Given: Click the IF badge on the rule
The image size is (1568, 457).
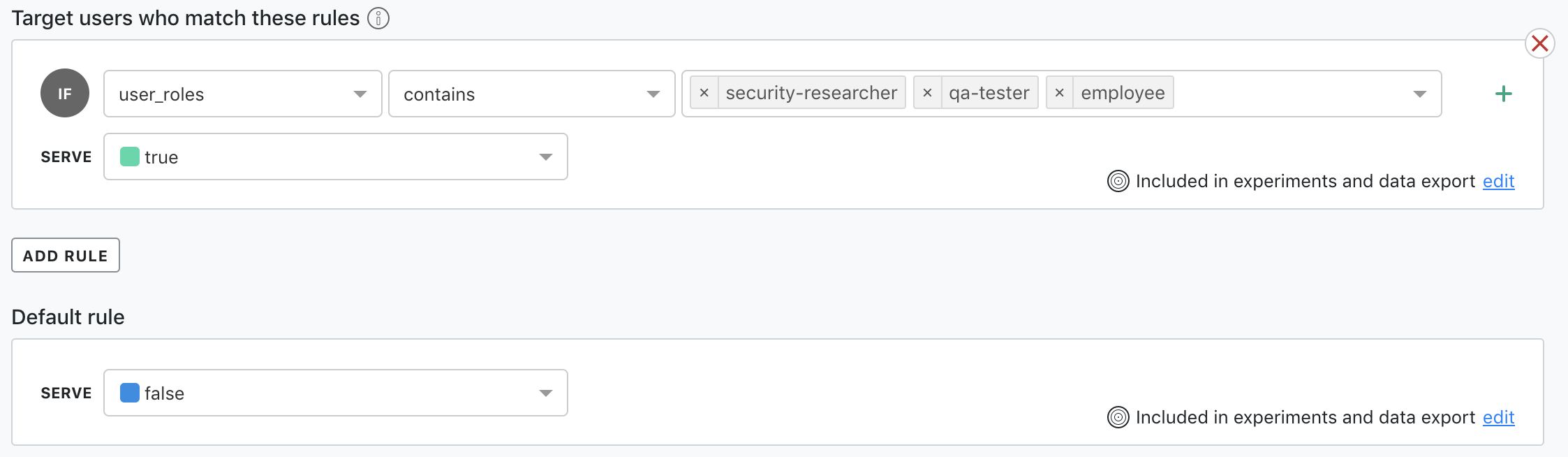Looking at the screenshot, I should click(x=64, y=92).
